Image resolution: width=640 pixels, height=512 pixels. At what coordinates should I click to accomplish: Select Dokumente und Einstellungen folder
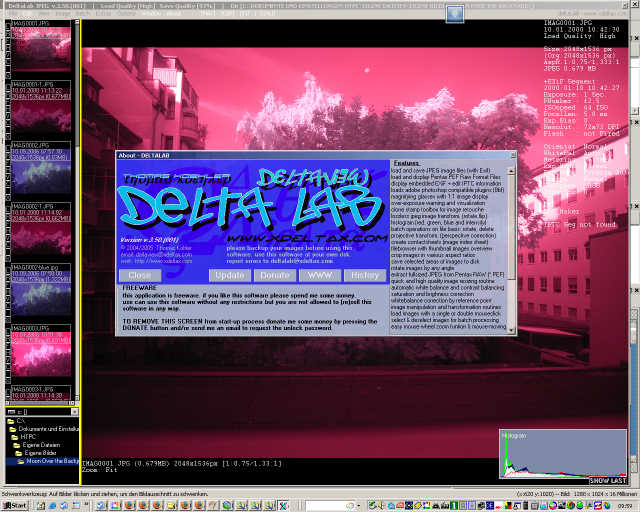(x=44, y=429)
